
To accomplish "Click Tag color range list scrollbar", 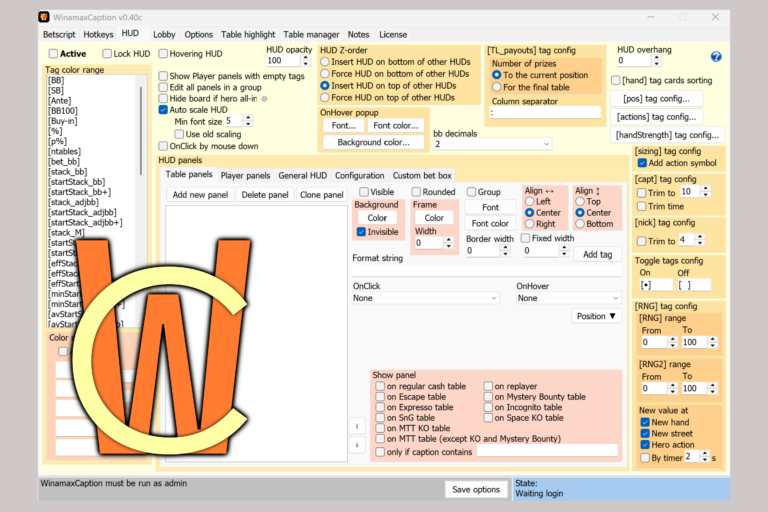I will tap(141, 131).
